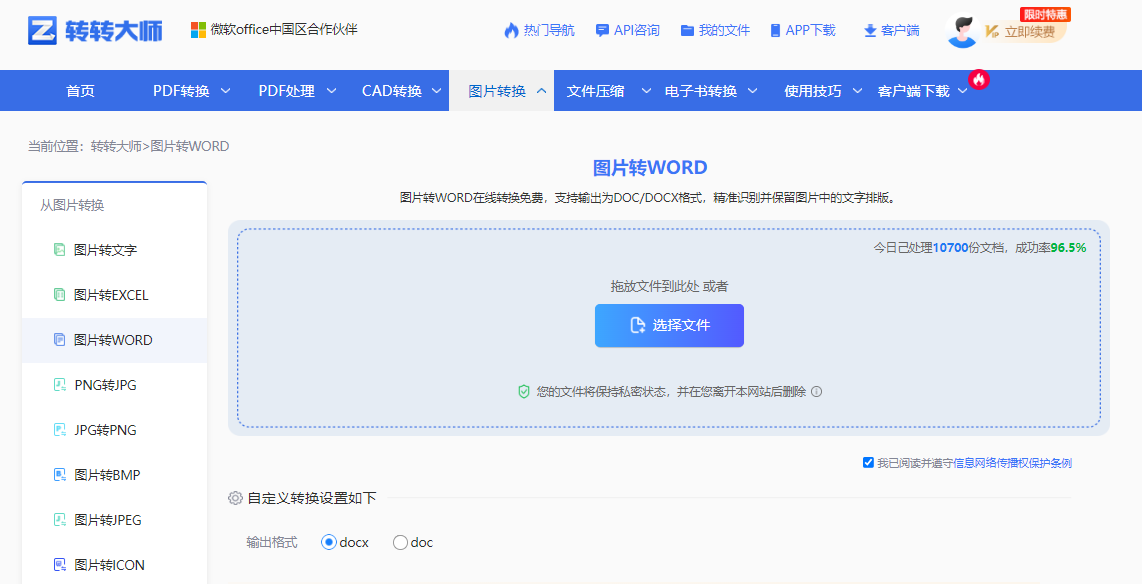
Task: Click the 图片转ICON sidebar icon
Action: [60, 565]
